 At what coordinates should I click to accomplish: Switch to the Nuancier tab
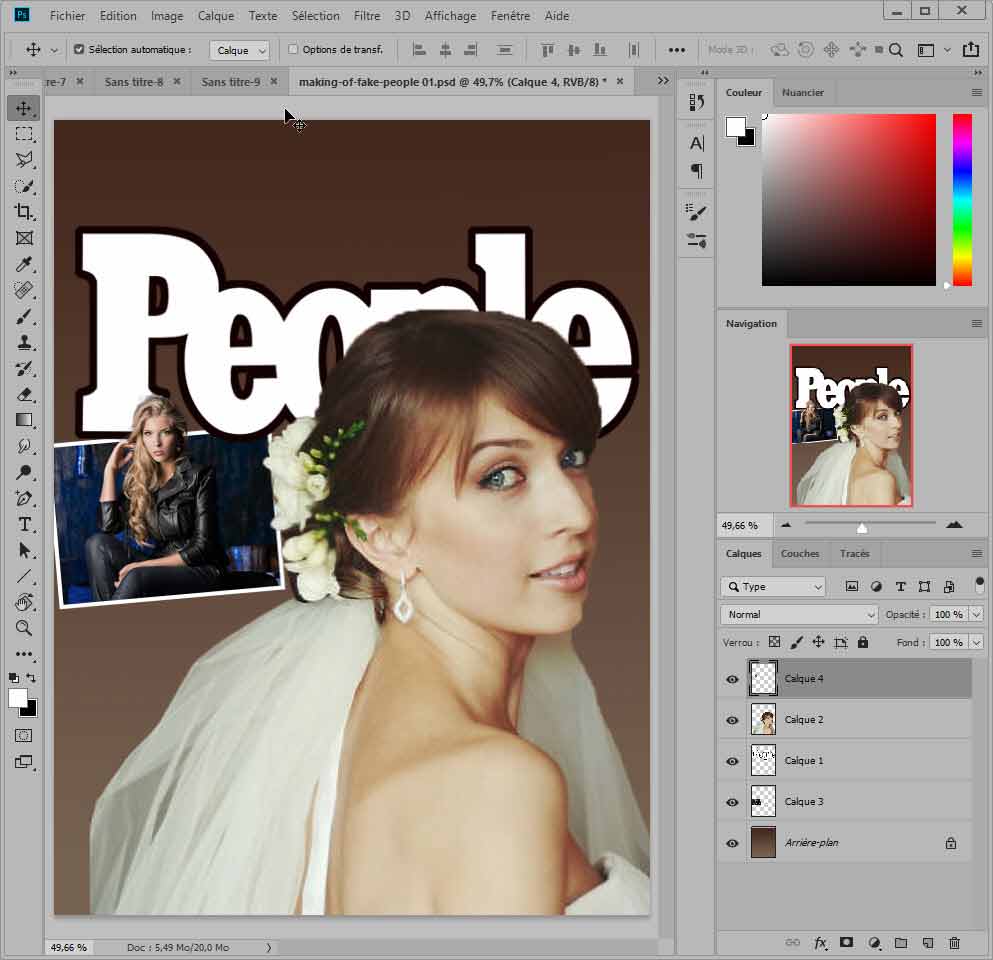pos(802,92)
